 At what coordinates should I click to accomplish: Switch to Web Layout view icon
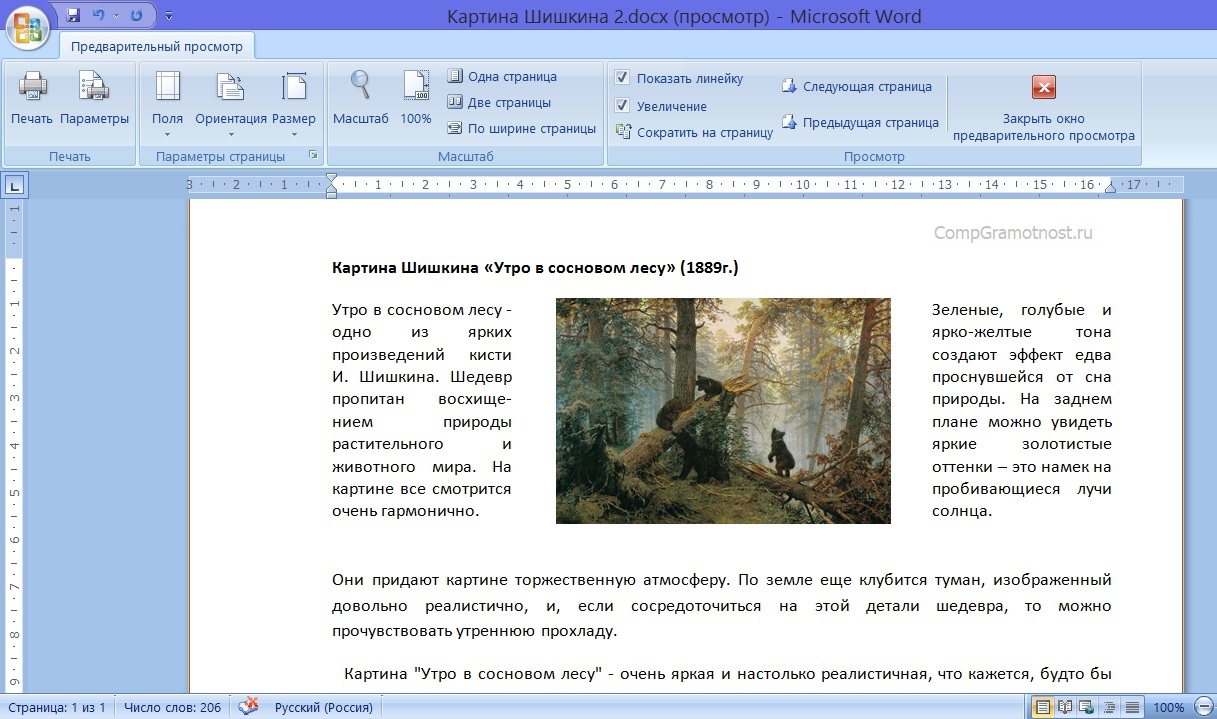pyautogui.click(x=1088, y=707)
